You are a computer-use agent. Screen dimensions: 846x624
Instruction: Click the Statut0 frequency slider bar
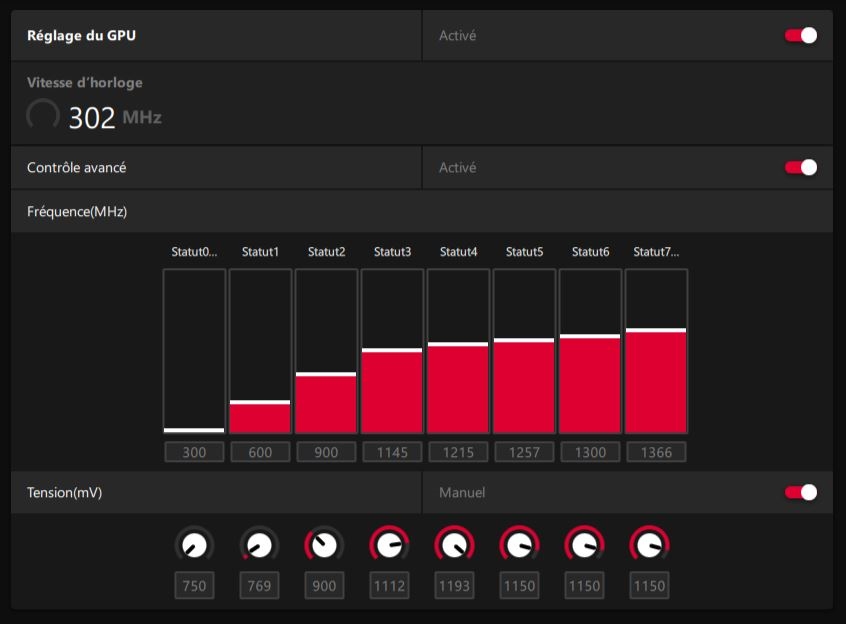click(194, 351)
